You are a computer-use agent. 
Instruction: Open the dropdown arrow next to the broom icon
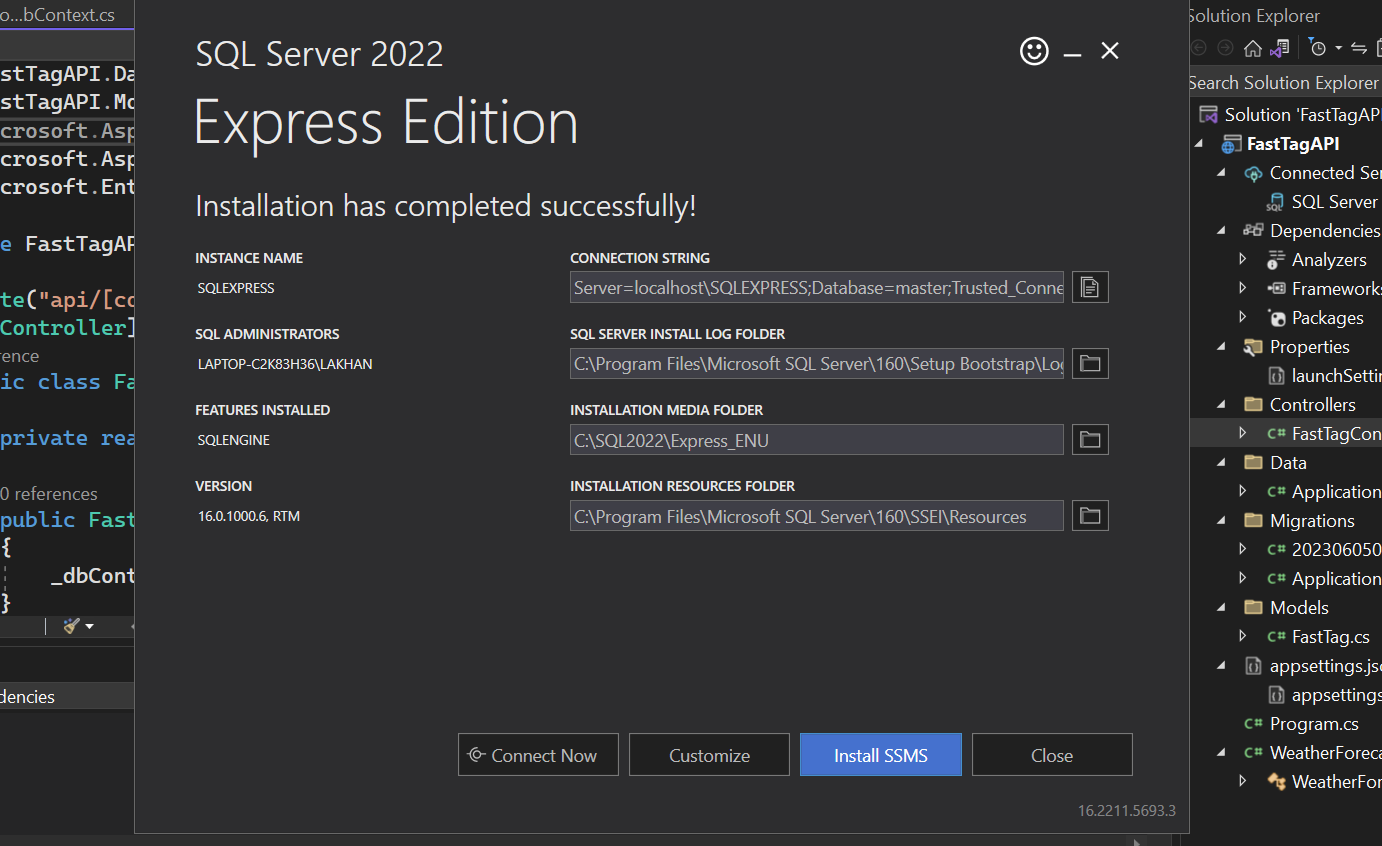pyautogui.click(x=90, y=627)
